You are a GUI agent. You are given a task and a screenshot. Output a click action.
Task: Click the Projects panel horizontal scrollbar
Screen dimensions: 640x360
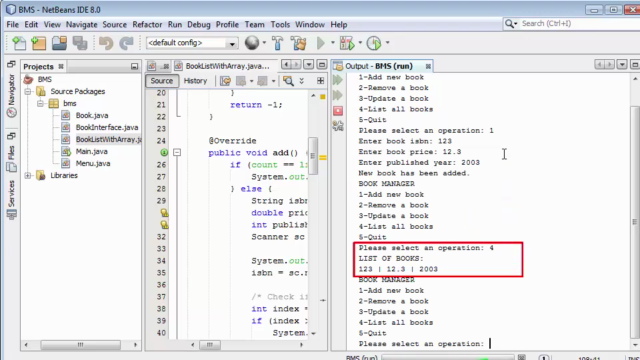[80, 345]
